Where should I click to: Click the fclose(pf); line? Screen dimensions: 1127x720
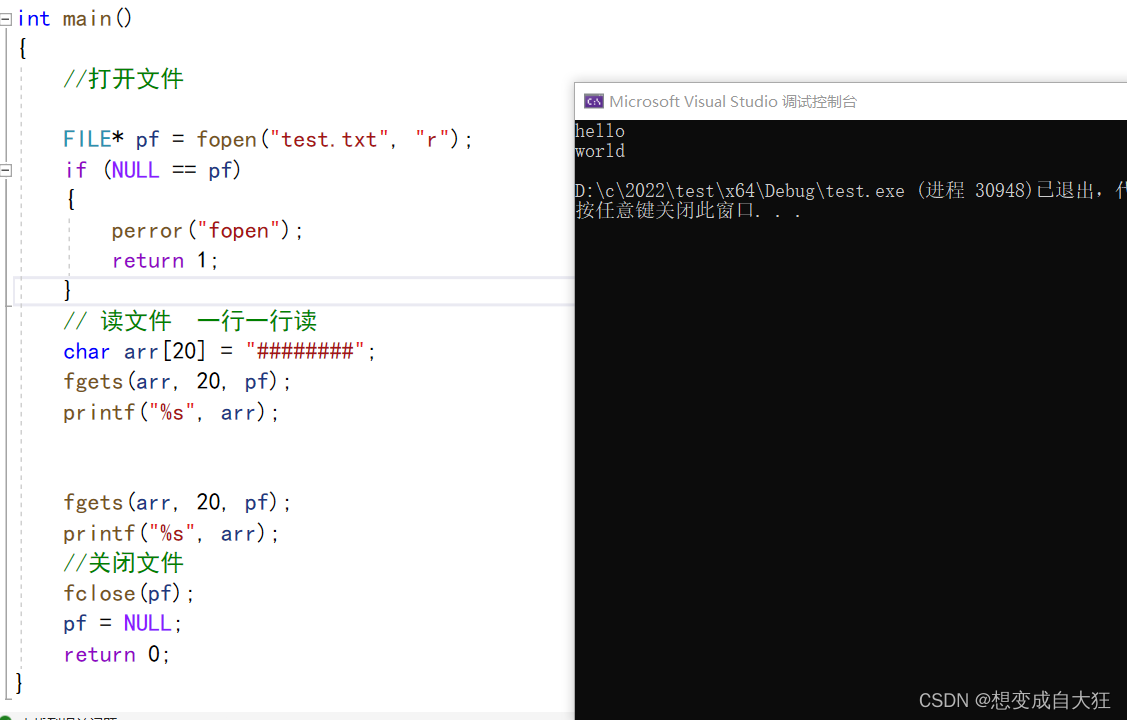click(129, 594)
